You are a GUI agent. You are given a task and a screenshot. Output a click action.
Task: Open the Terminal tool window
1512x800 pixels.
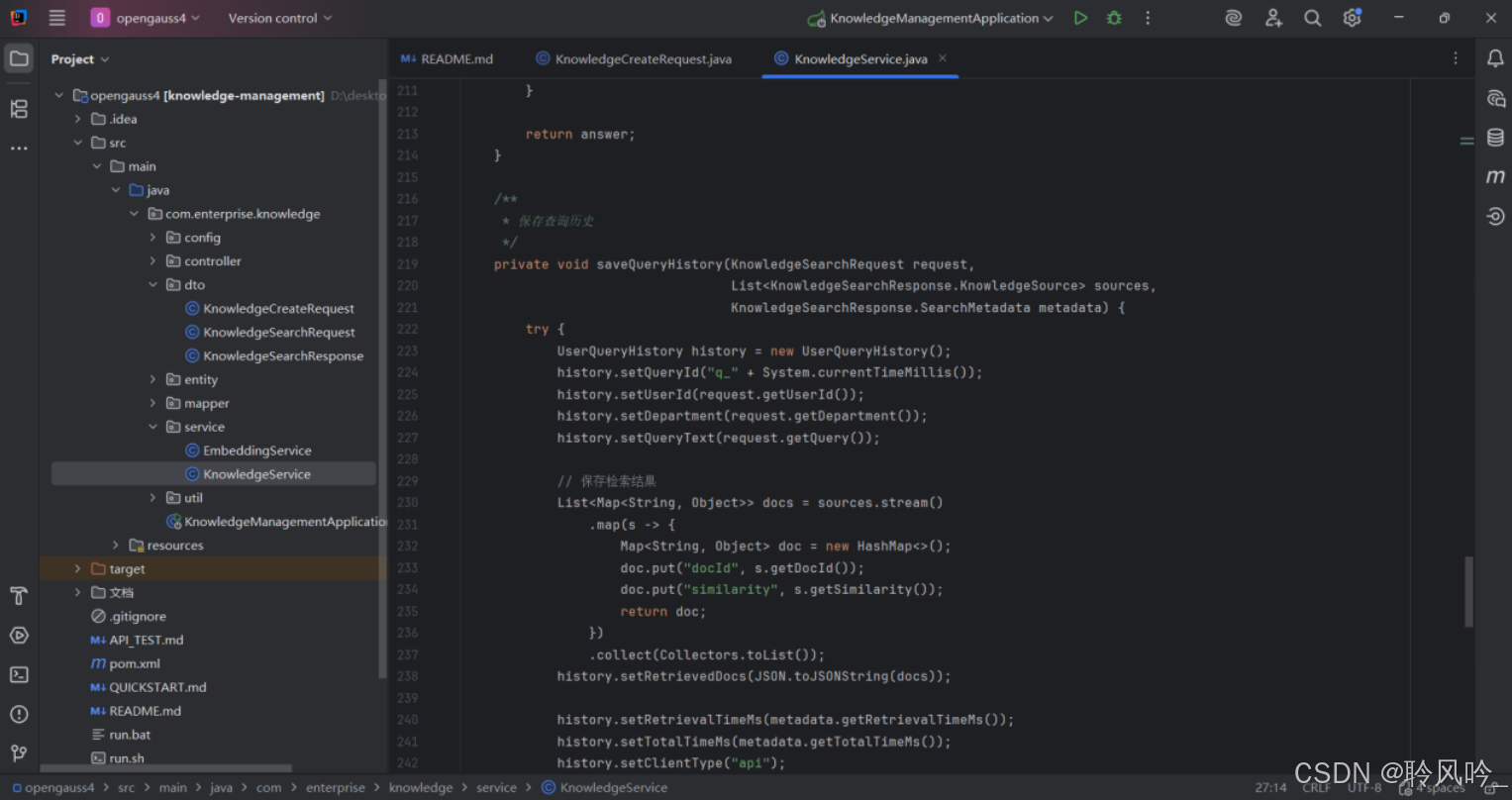[x=19, y=674]
